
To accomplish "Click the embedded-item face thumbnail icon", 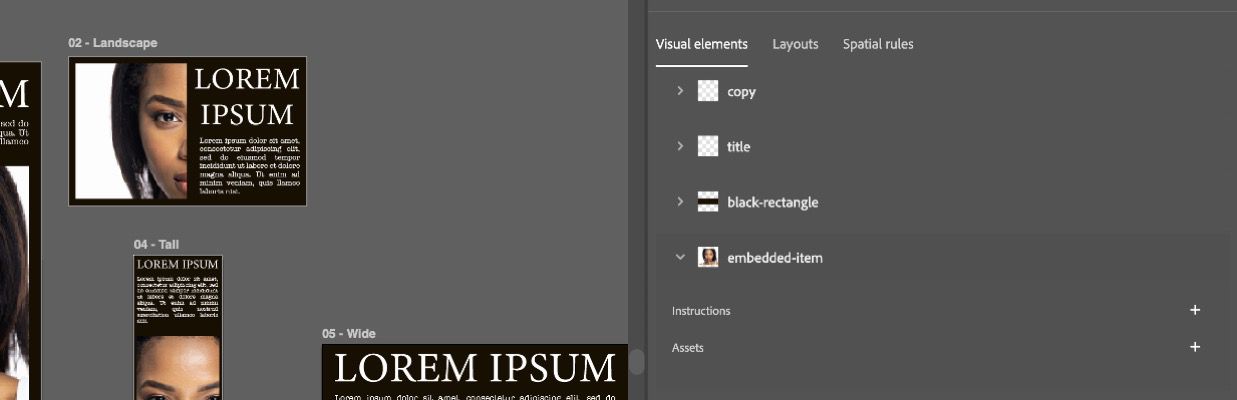I will [x=708, y=257].
